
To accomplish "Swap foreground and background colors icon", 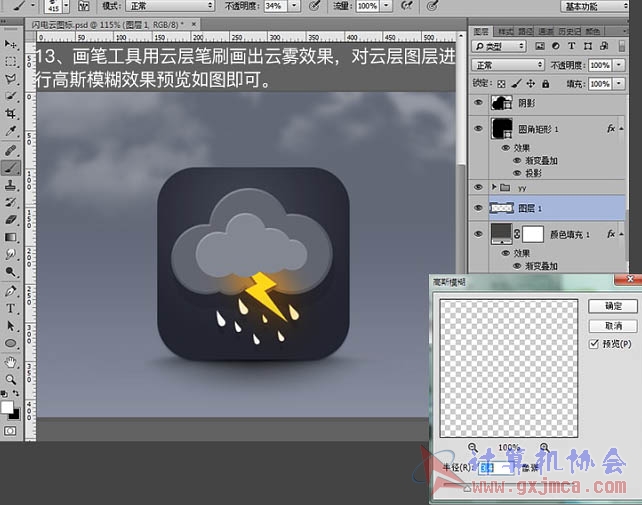I will pyautogui.click(x=16, y=393).
